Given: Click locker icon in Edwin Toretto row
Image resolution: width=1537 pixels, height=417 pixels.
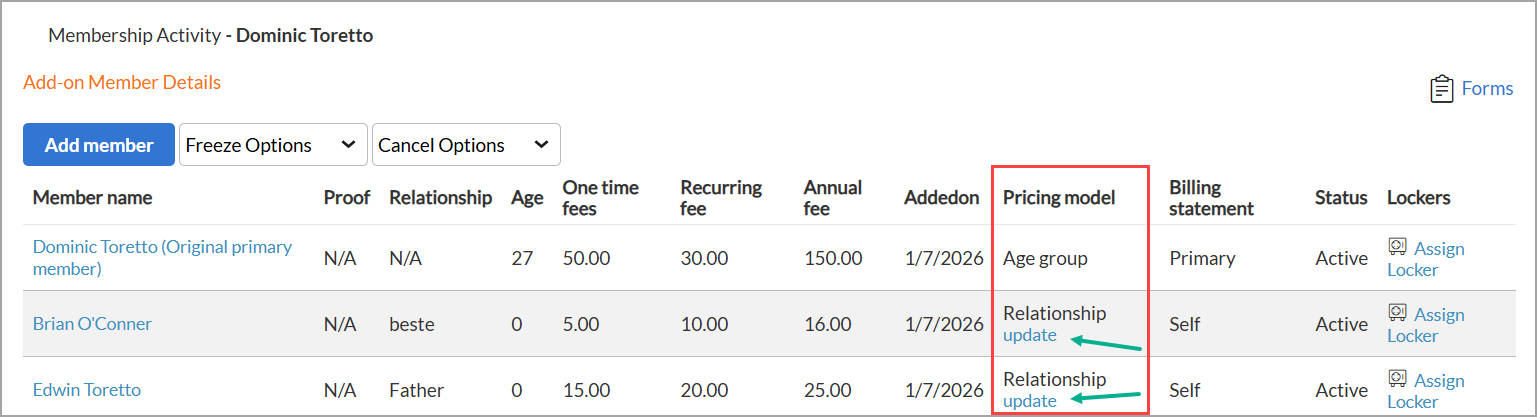Looking at the screenshot, I should point(1397,378).
